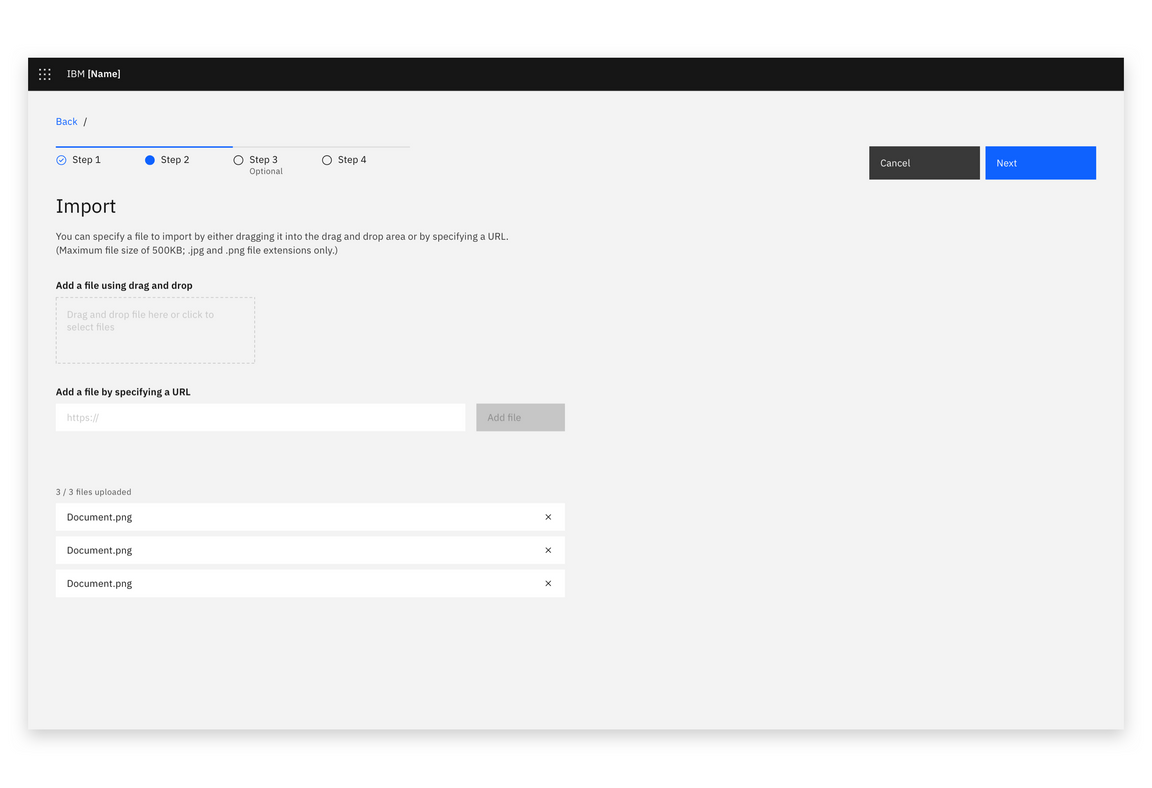
Task: Click the Add file button
Action: pos(520,417)
